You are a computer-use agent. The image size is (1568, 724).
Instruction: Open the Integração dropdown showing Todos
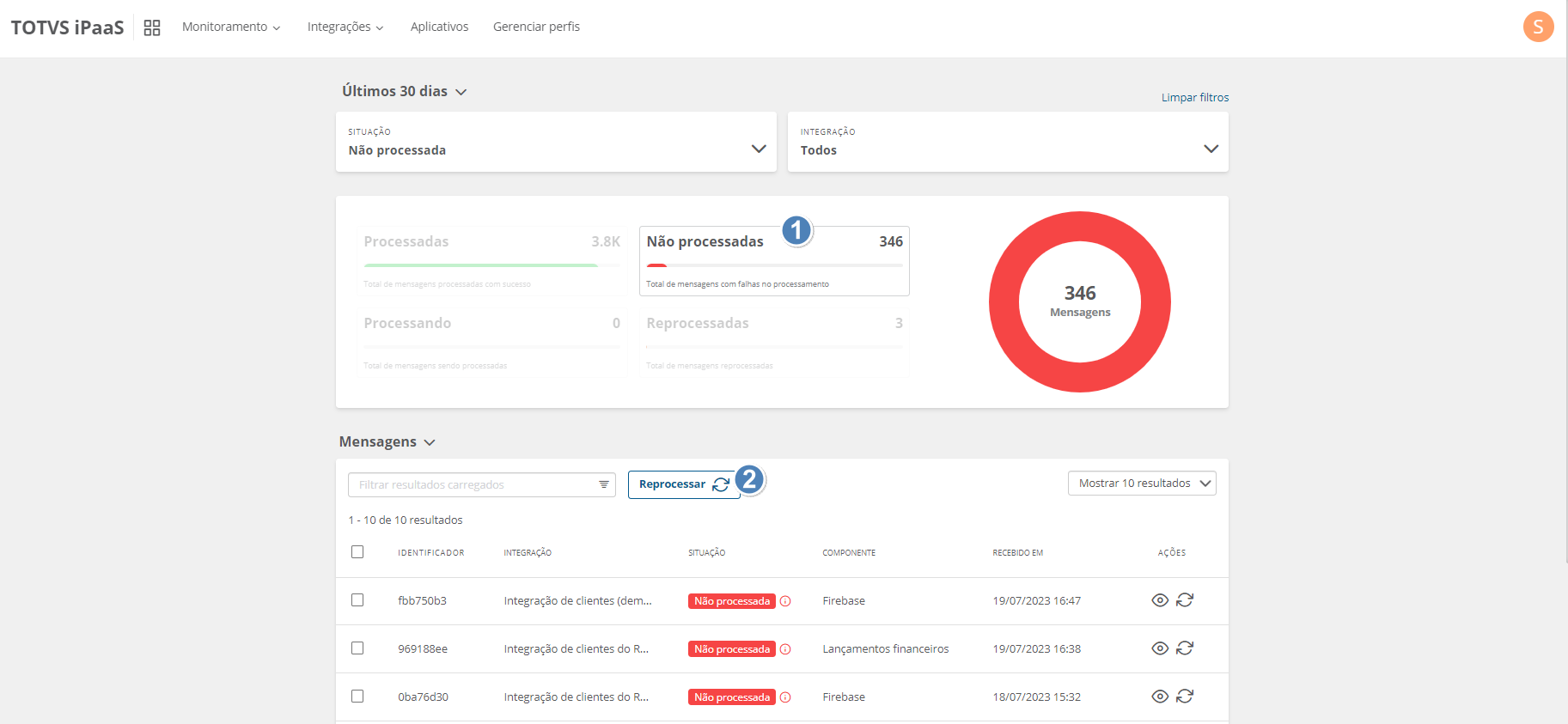point(1008,142)
